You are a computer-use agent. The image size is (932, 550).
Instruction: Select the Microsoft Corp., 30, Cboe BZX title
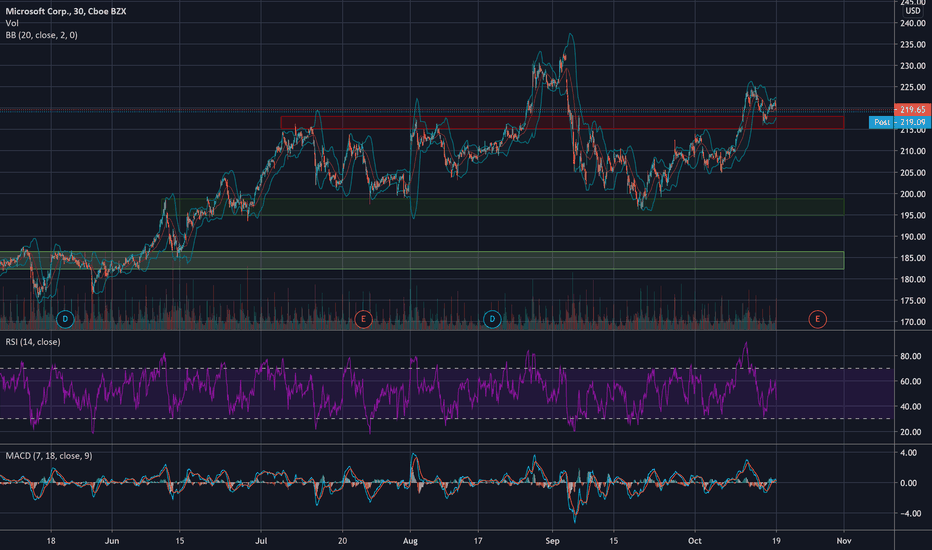pyautogui.click(x=66, y=11)
